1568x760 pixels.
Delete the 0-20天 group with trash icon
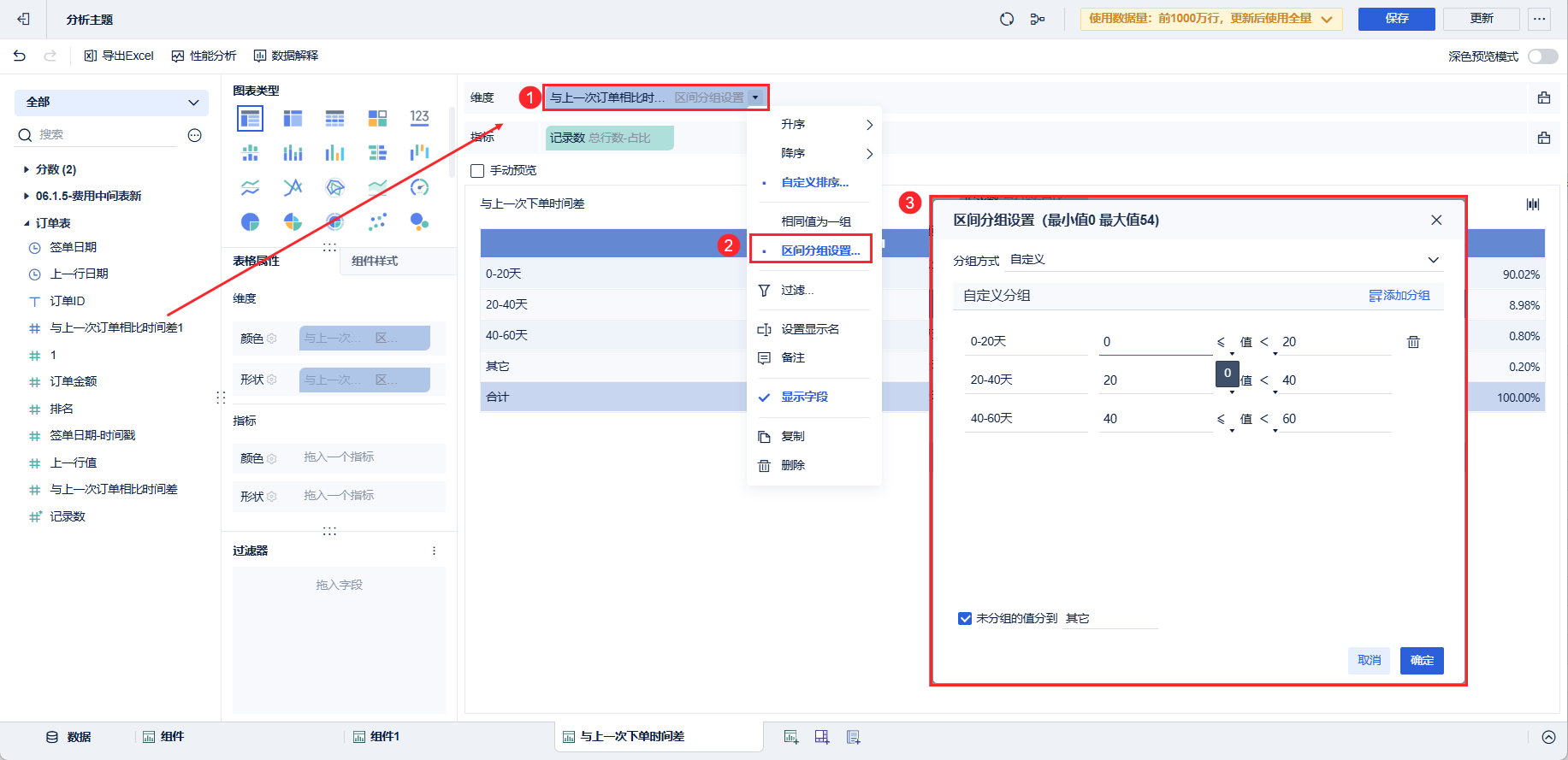click(x=1413, y=342)
